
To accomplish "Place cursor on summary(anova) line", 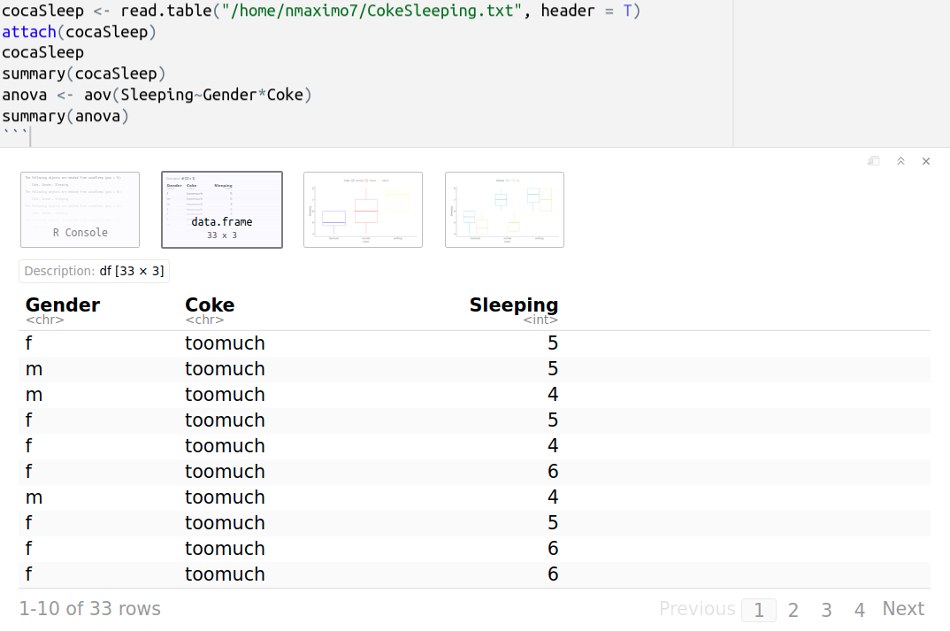I will 66,116.
